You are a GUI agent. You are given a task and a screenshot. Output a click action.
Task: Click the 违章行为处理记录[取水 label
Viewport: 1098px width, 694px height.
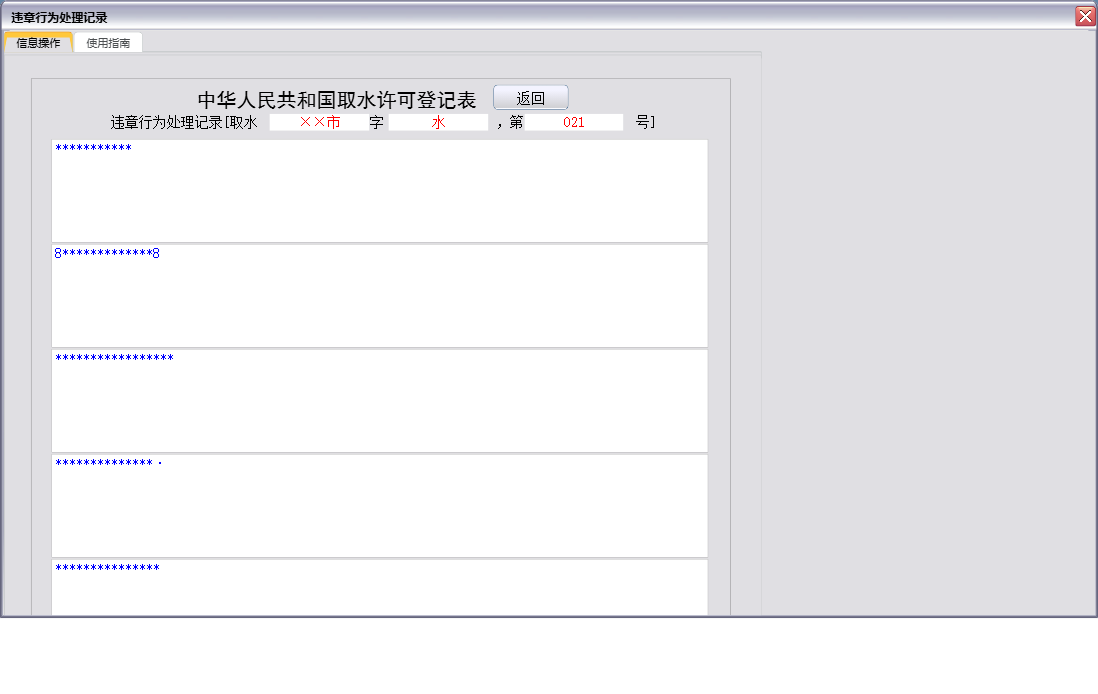(184, 123)
